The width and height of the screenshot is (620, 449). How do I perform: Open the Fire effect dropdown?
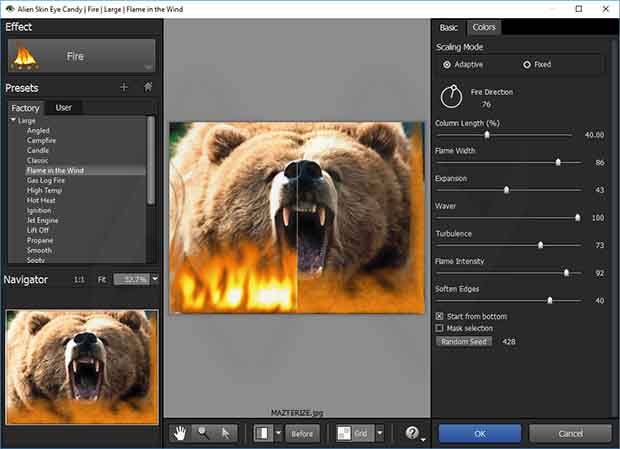point(80,57)
